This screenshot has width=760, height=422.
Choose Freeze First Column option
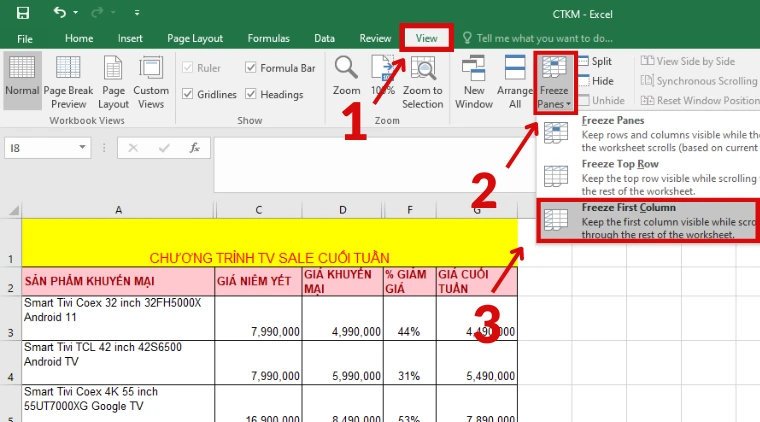(x=649, y=220)
